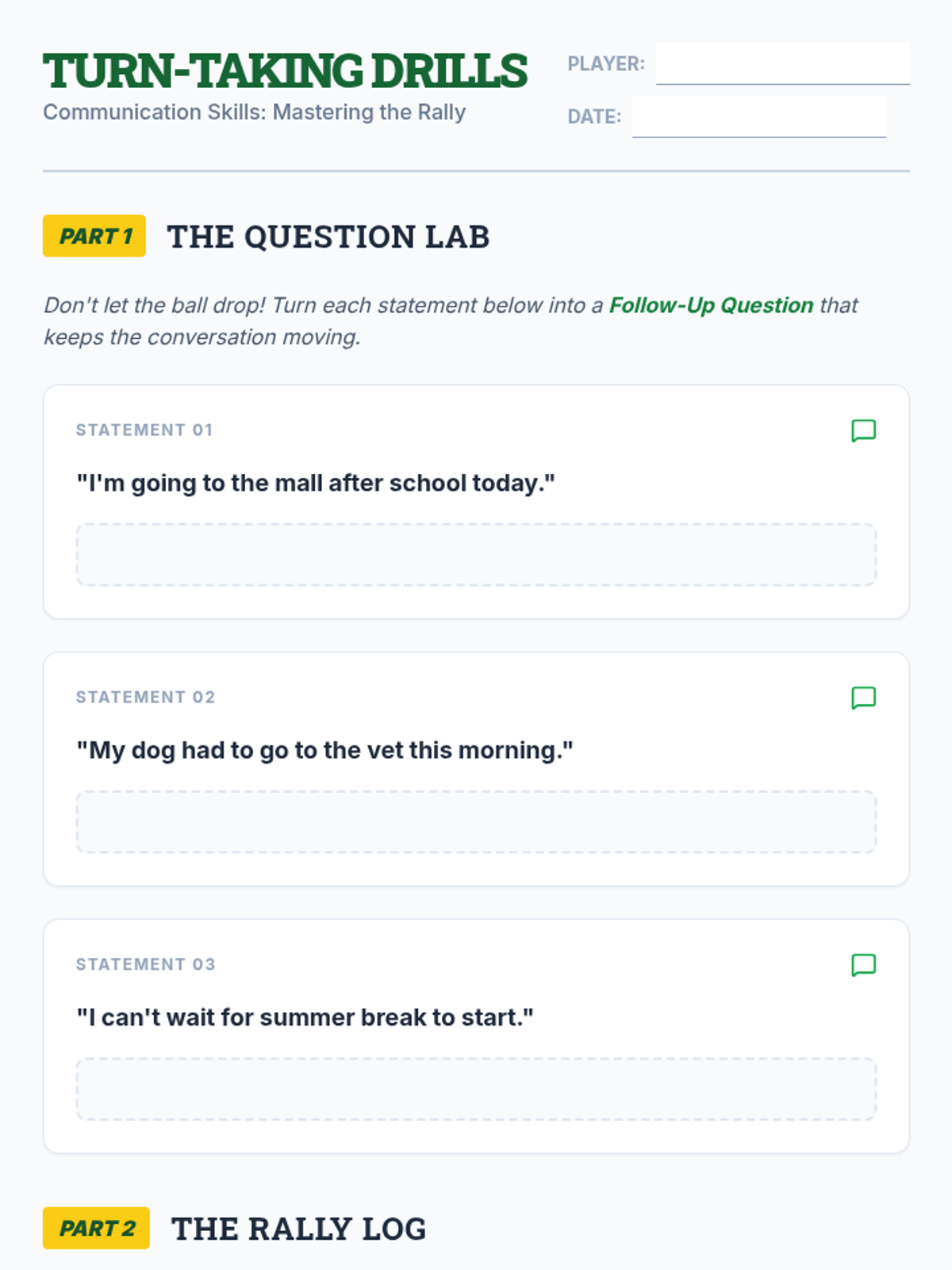Click the answer box under the mall statement
The width and height of the screenshot is (952, 1270).
click(x=476, y=555)
